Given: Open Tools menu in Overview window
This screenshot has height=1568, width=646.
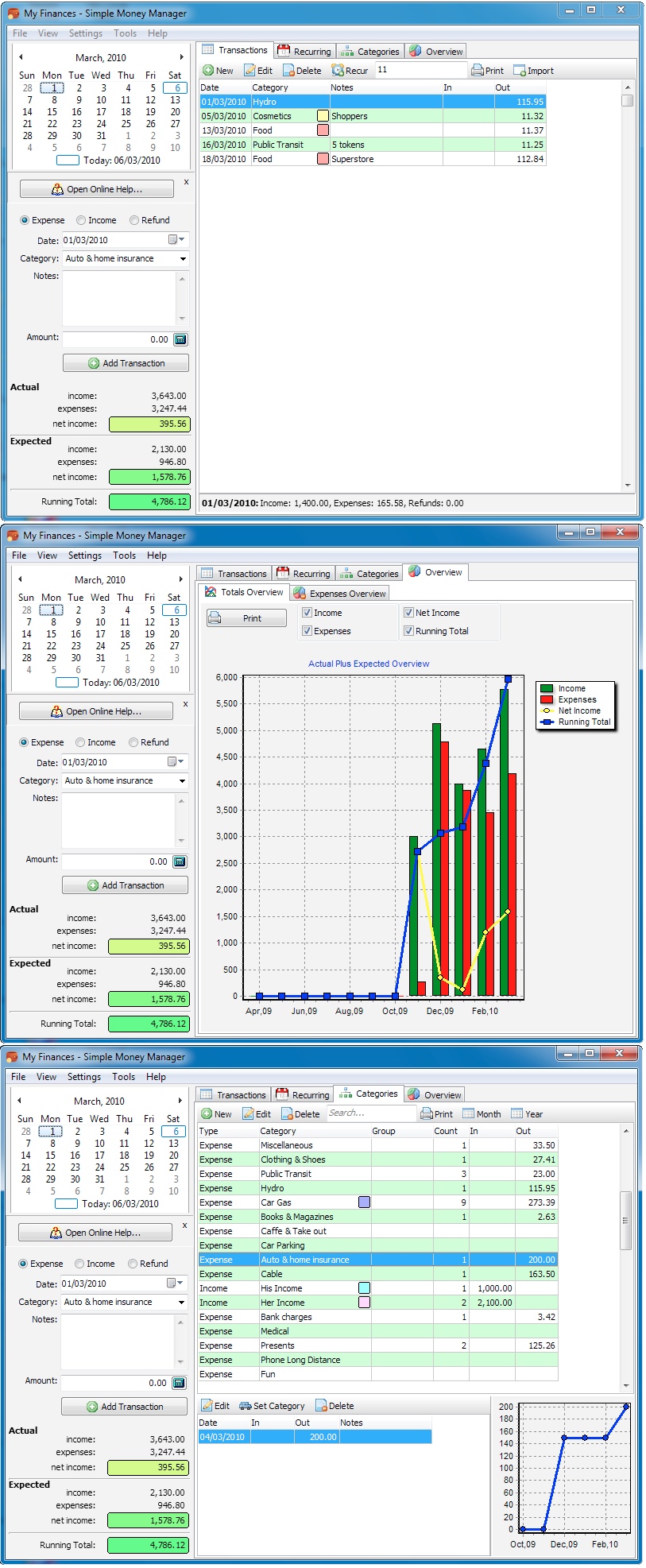Looking at the screenshot, I should pos(124,556).
